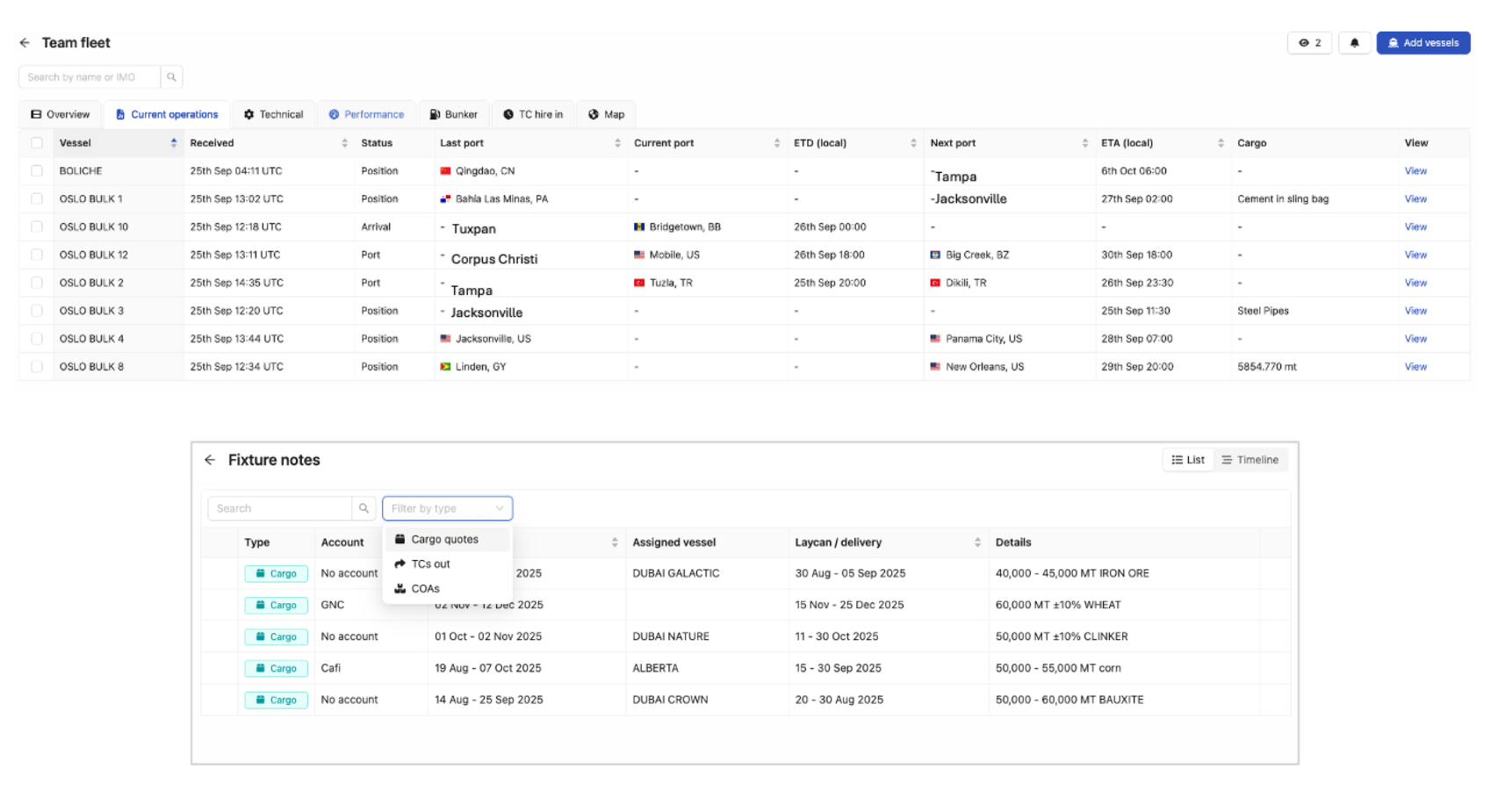Viewport: 1491px width, 812px height.
Task: Toggle the select-all checkbox in table header
Action: 37,143
